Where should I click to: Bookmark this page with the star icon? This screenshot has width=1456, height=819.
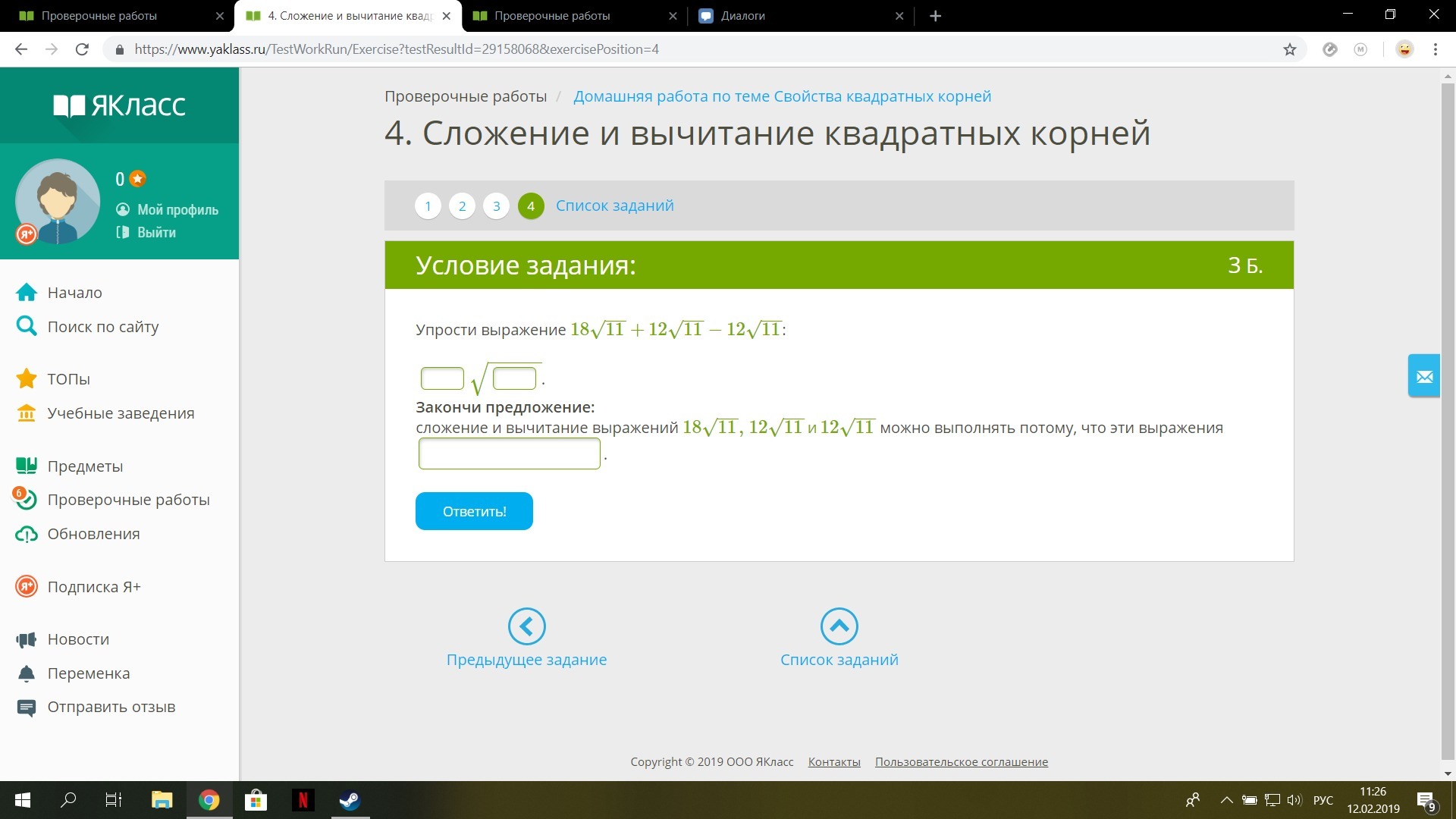(x=1289, y=49)
